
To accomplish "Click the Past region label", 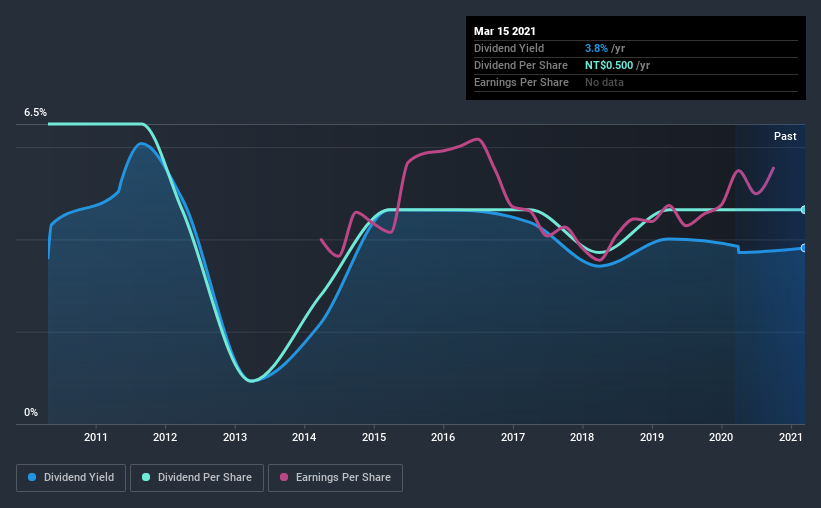I will coord(785,137).
